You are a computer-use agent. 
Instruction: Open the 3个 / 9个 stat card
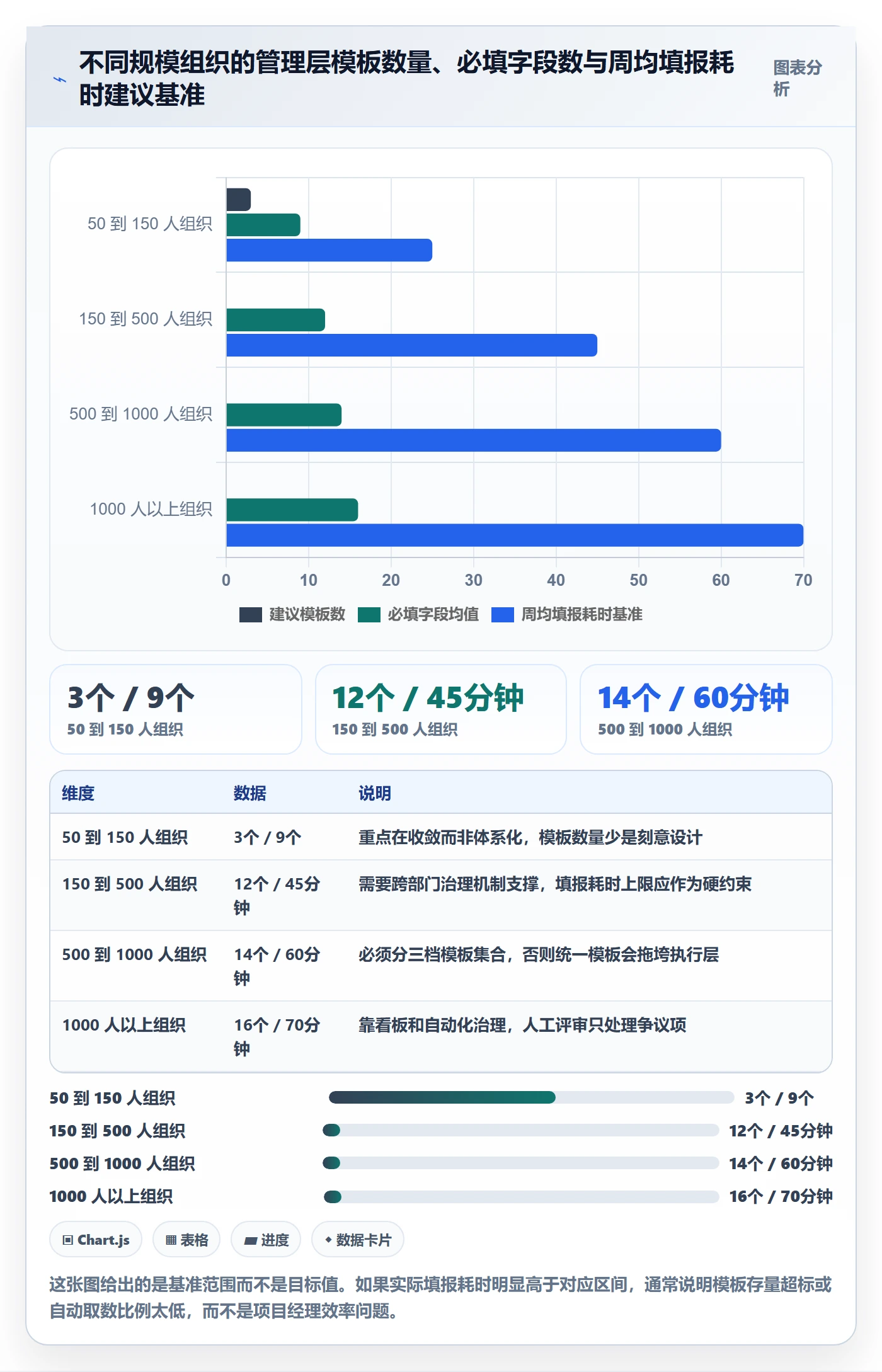[176, 709]
